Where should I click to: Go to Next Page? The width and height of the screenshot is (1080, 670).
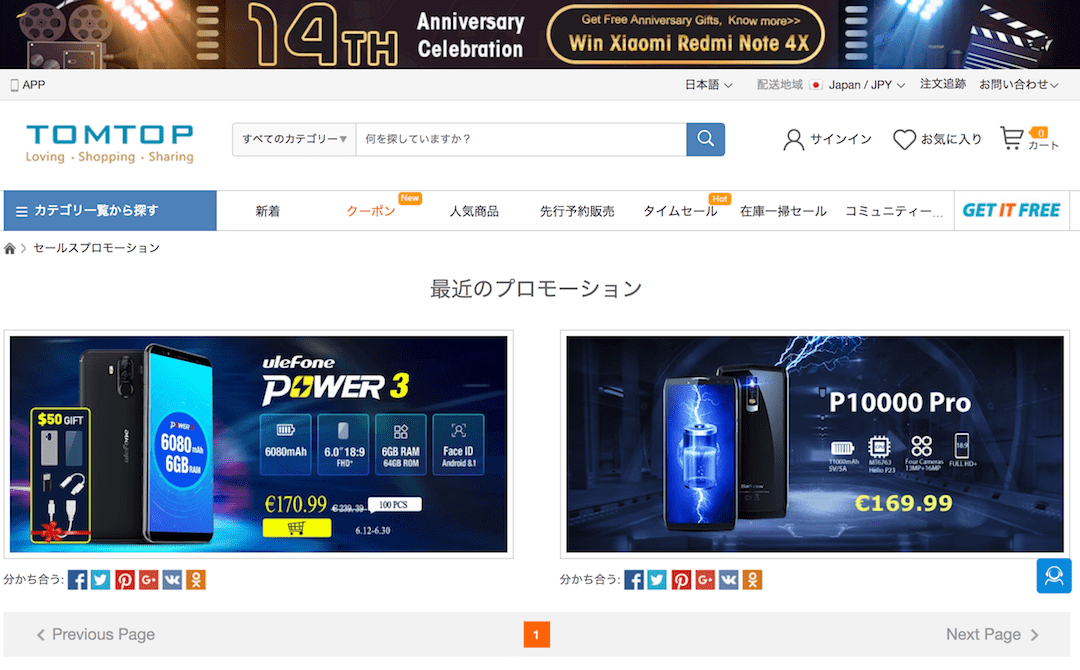pos(992,634)
